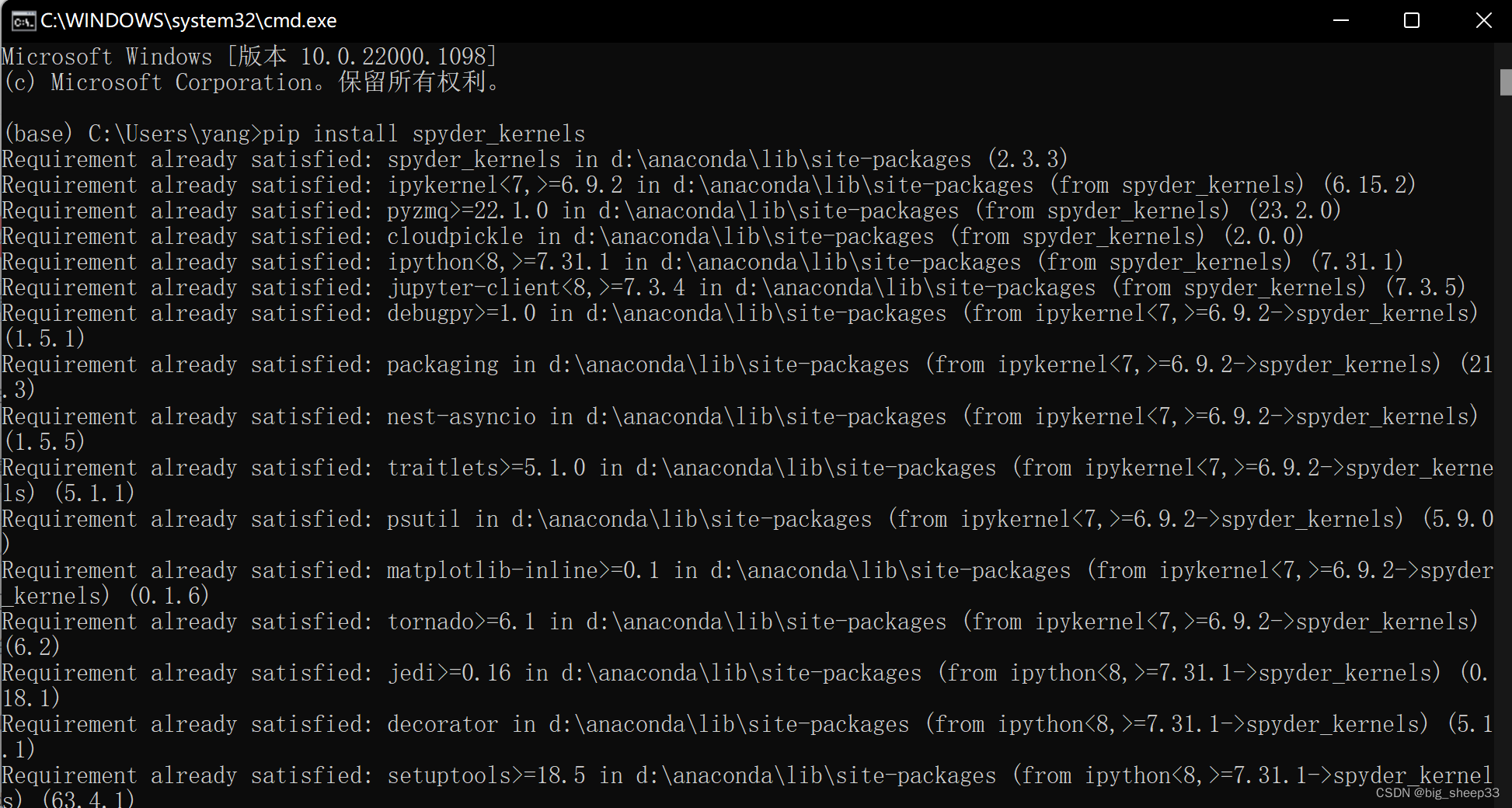Maximize the Command Prompt window
The image size is (1512, 808).
pyautogui.click(x=1413, y=20)
